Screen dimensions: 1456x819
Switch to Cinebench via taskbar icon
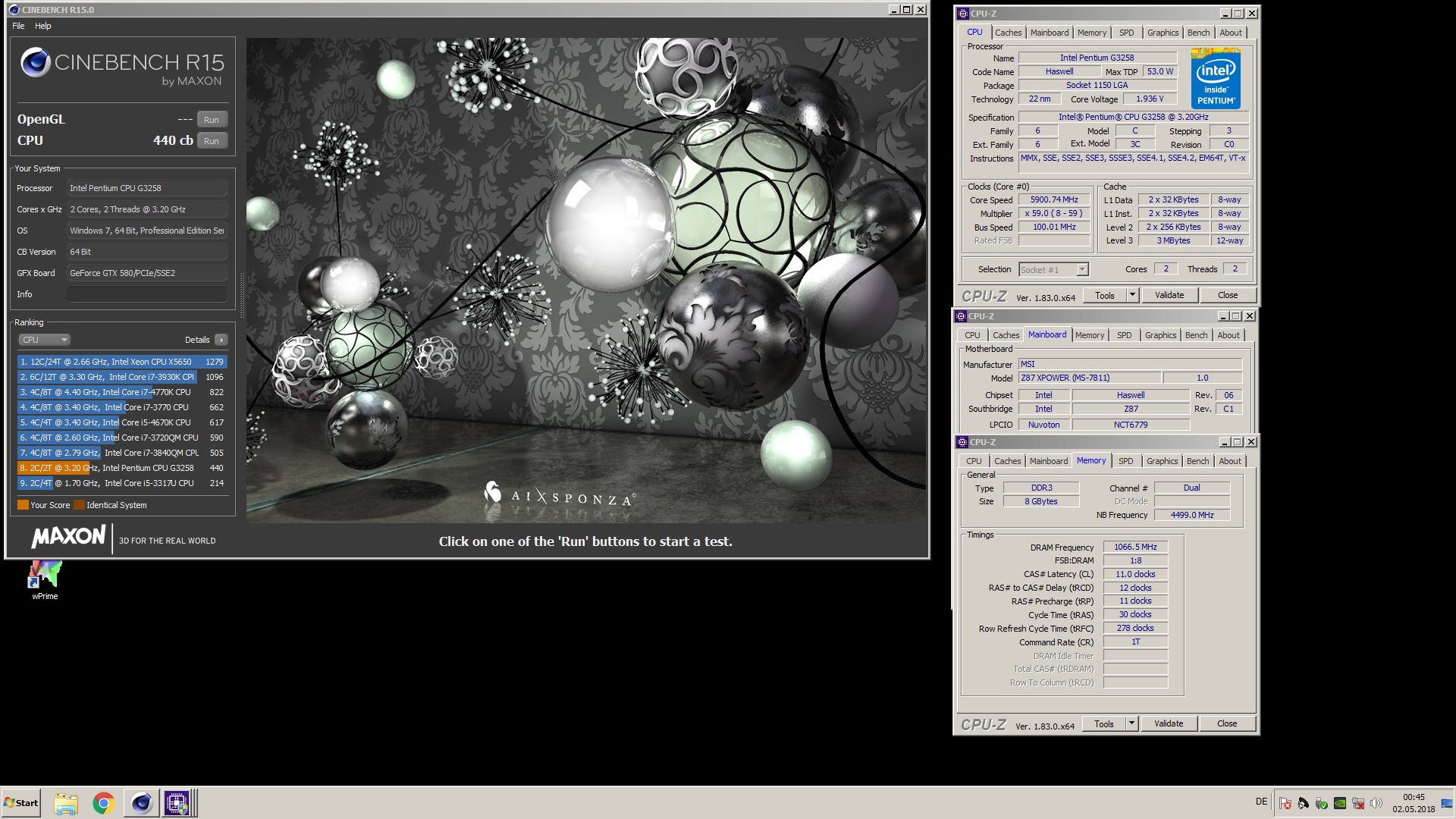[141, 803]
